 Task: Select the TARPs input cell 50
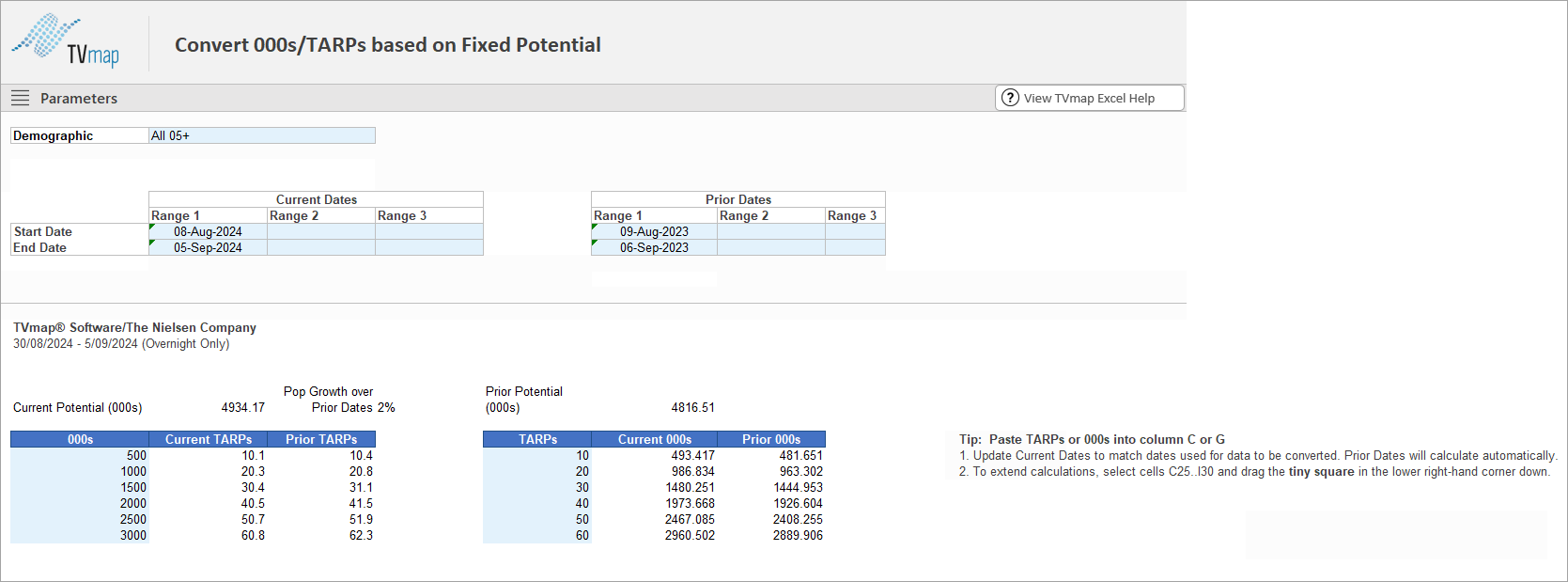(537, 519)
